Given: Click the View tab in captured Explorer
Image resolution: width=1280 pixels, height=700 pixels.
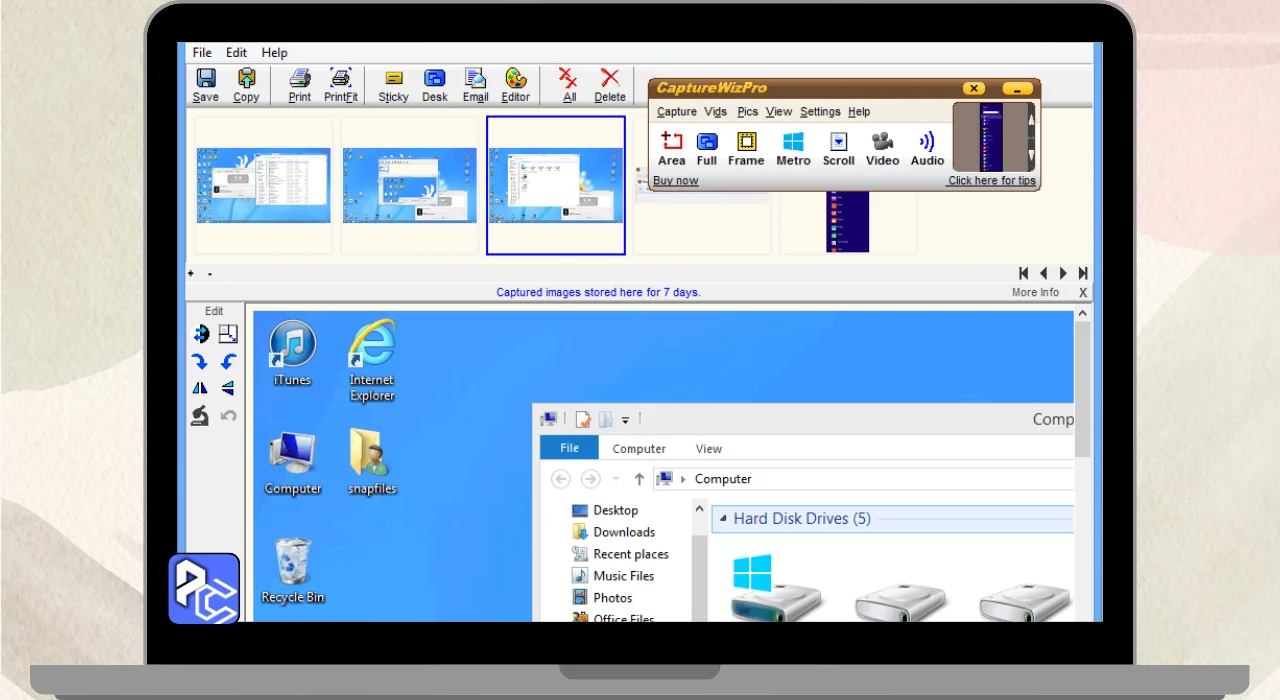Looking at the screenshot, I should point(709,449).
